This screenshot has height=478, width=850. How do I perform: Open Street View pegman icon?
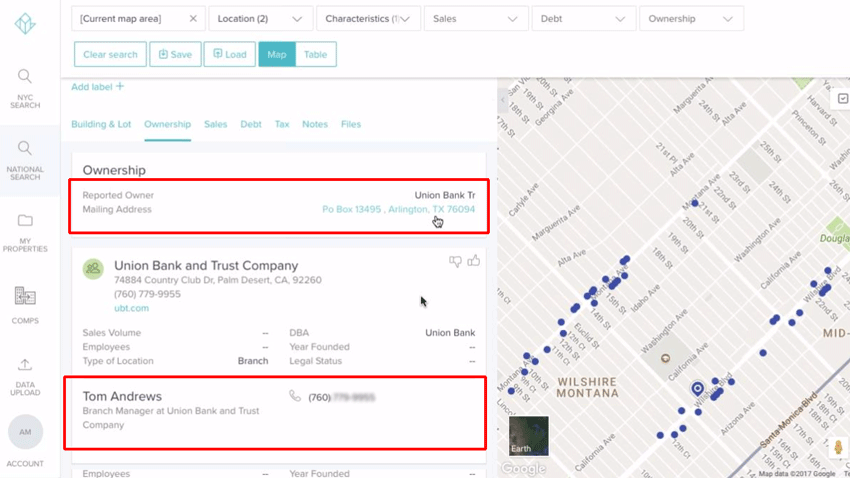click(x=838, y=448)
